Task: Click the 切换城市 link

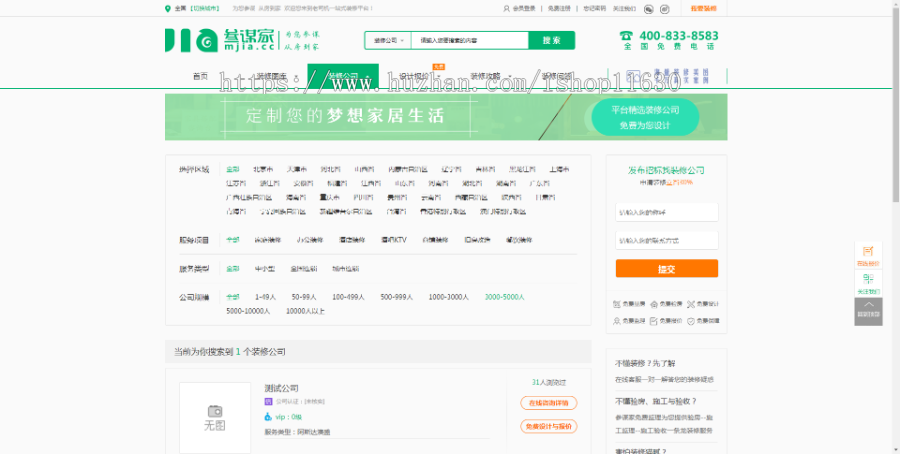Action: click(205, 9)
